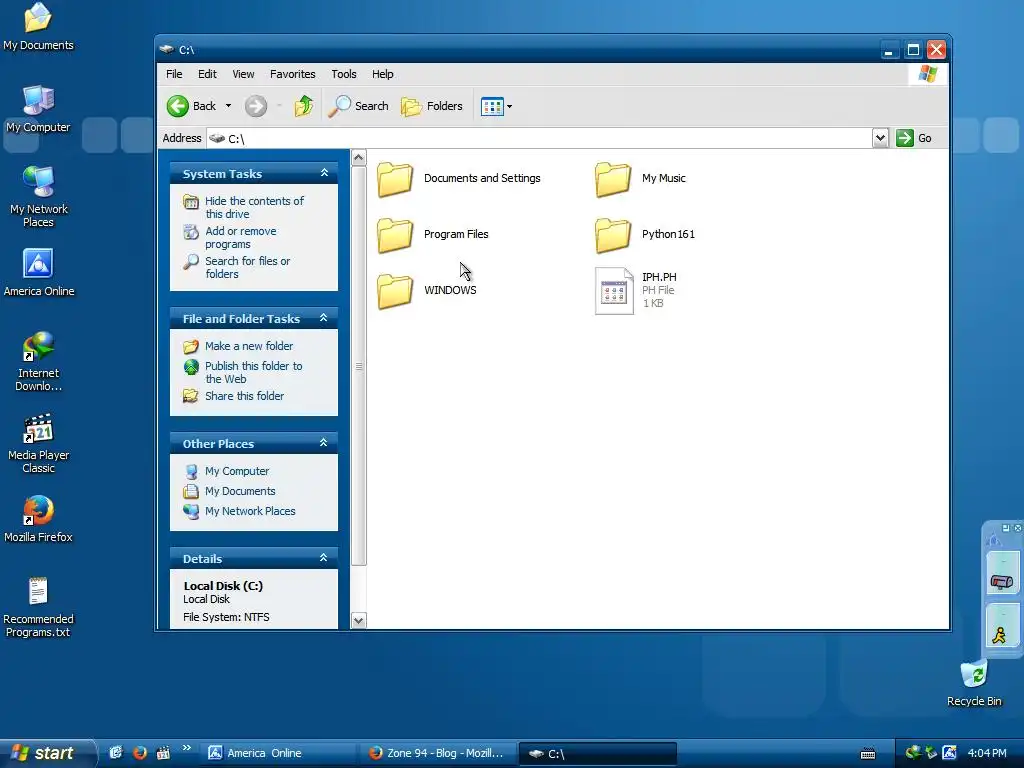Select the Program Files folder
Screen dimensions: 1024x768
click(433, 234)
